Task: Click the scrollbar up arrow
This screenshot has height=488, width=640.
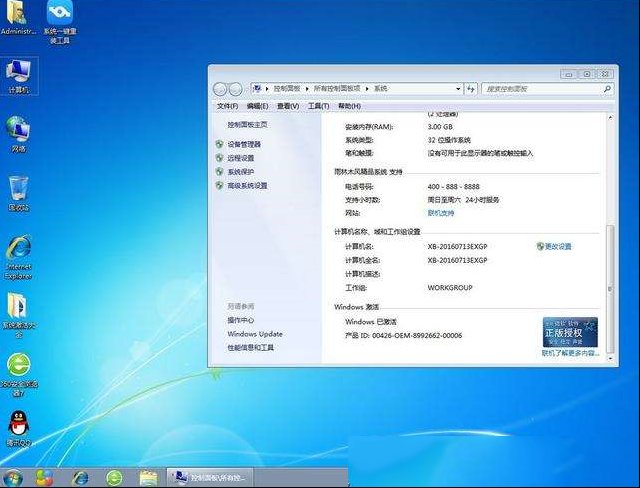Action: coord(610,118)
